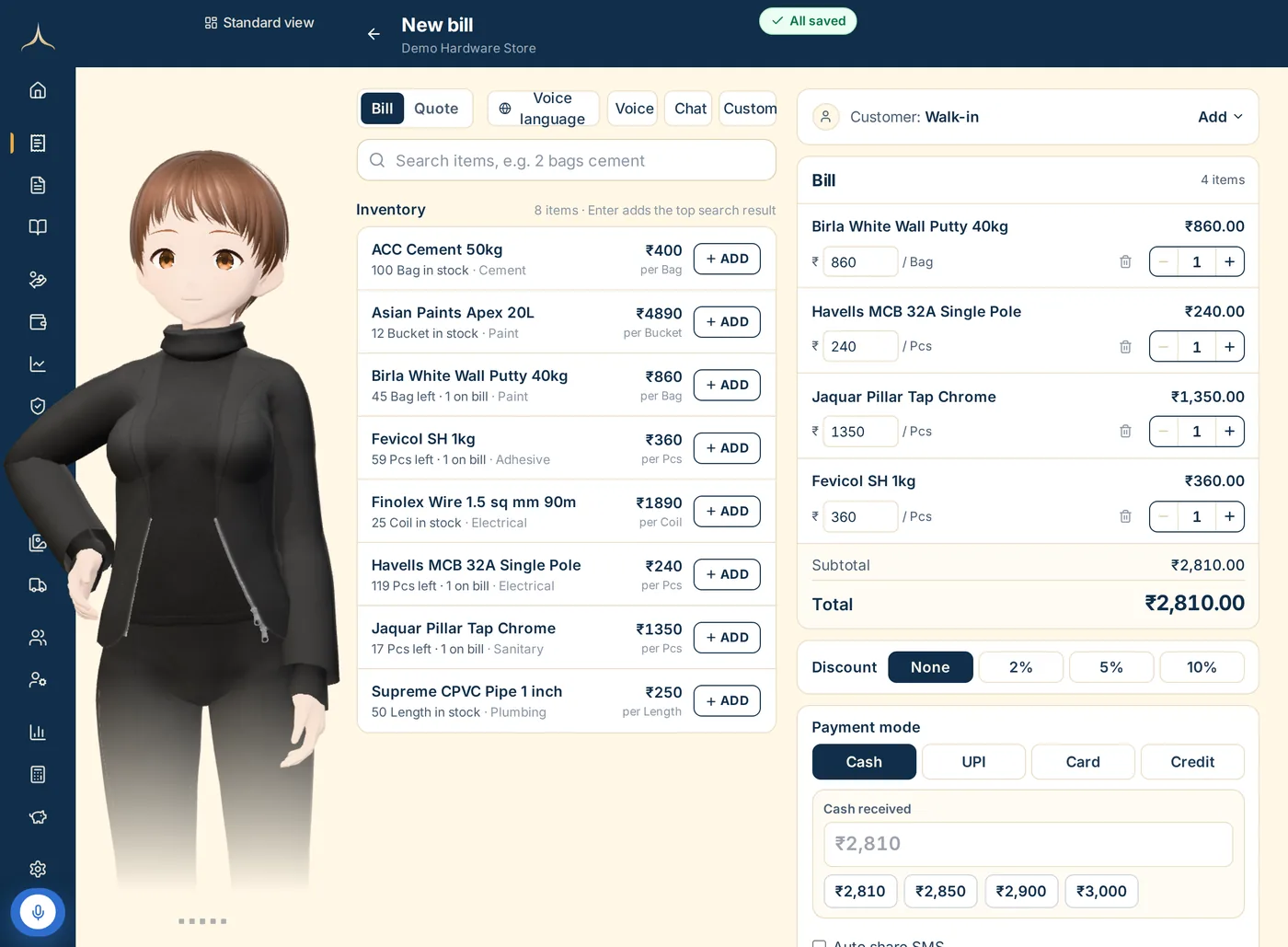Open the wallet icon in sidebar
Viewport: 1288px width, 947px height.
(x=38, y=322)
